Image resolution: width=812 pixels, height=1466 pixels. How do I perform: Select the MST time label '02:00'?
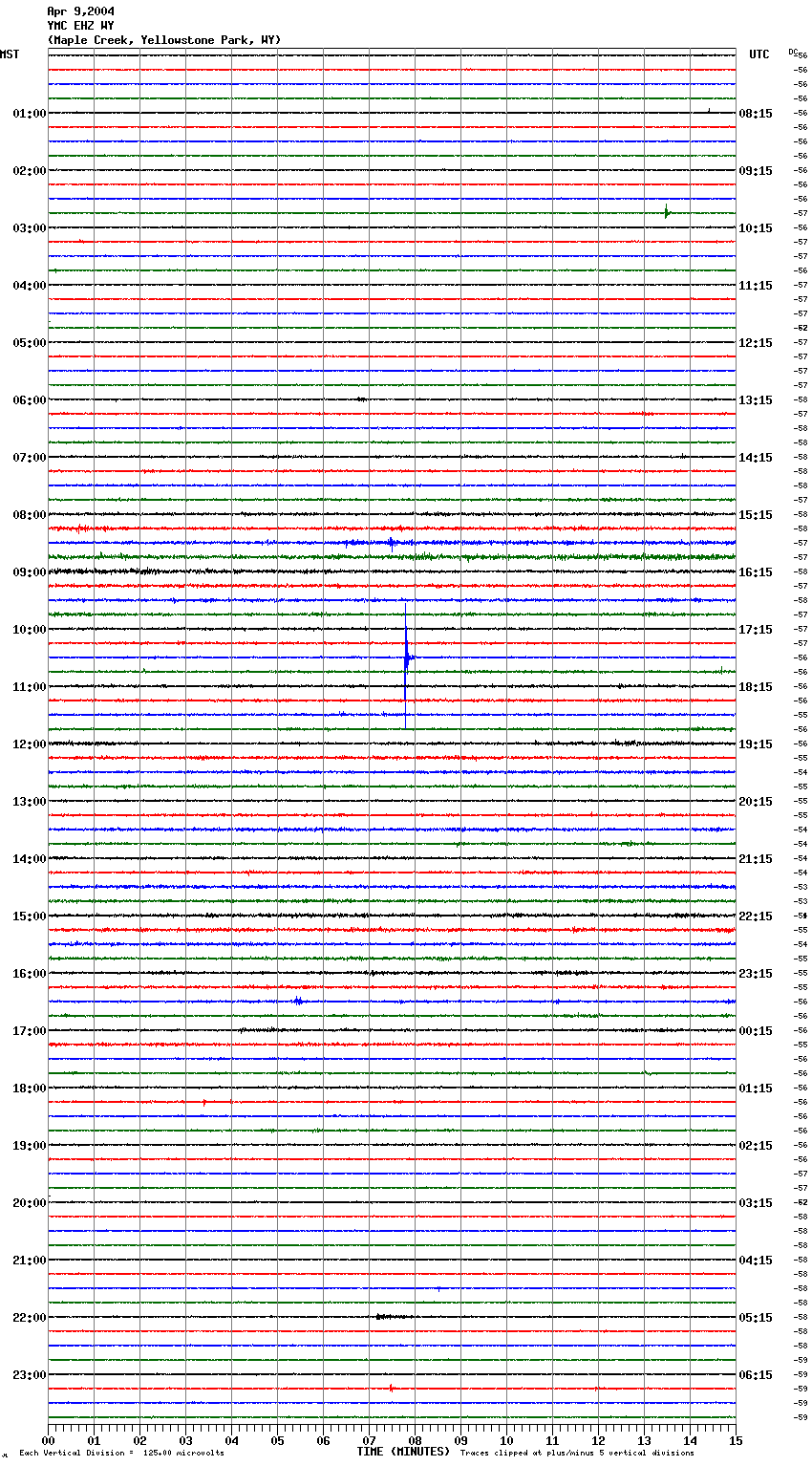tap(30, 171)
